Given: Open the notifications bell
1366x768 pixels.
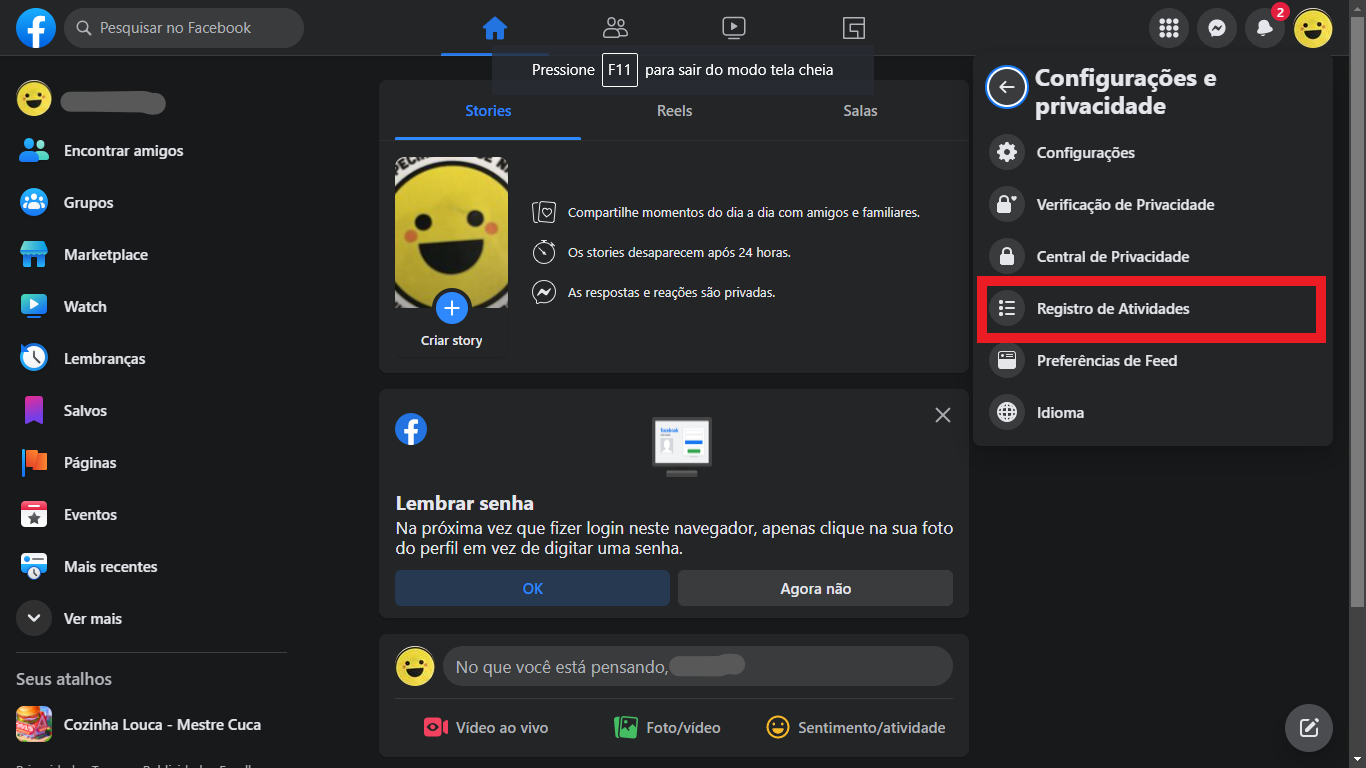Looking at the screenshot, I should (1265, 28).
